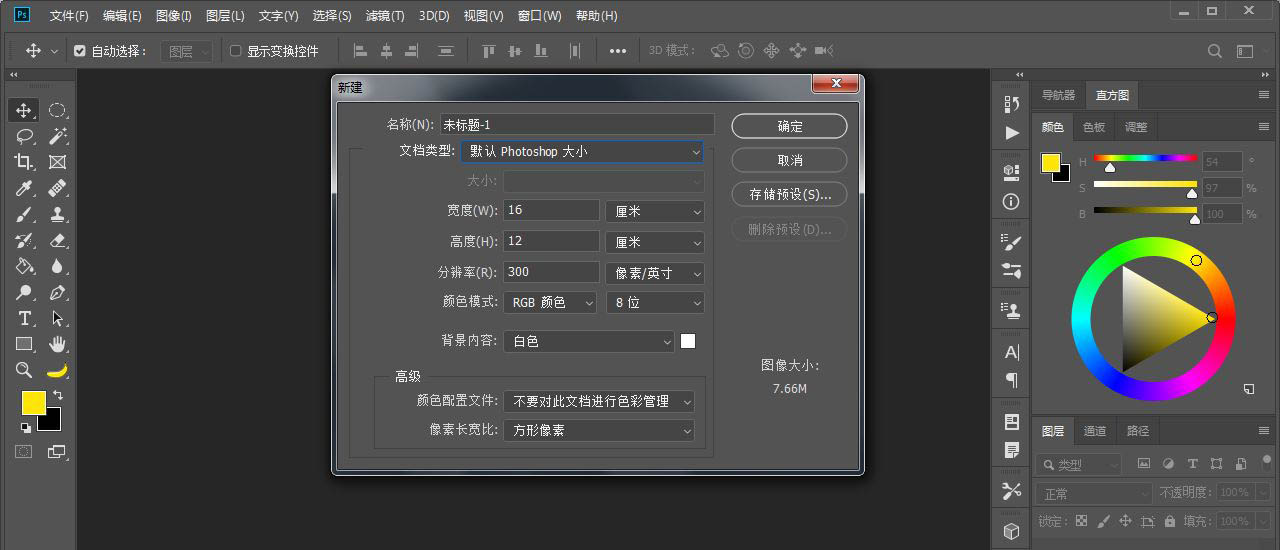Switch to the 色板 tab

1094,127
